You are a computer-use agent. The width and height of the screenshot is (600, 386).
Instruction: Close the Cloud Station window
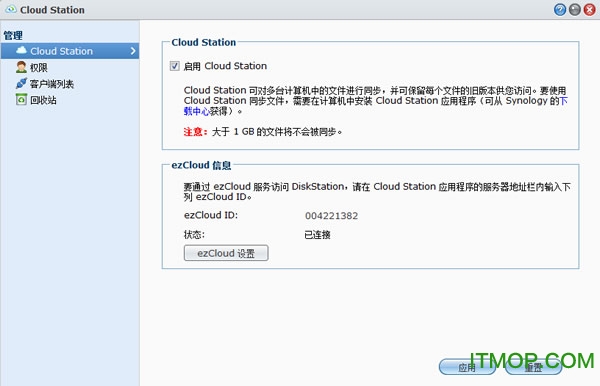(590, 10)
